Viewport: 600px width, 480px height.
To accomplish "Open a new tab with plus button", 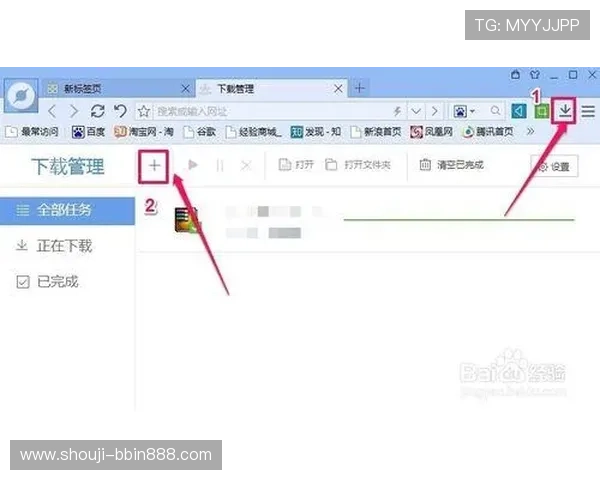I will [x=359, y=88].
